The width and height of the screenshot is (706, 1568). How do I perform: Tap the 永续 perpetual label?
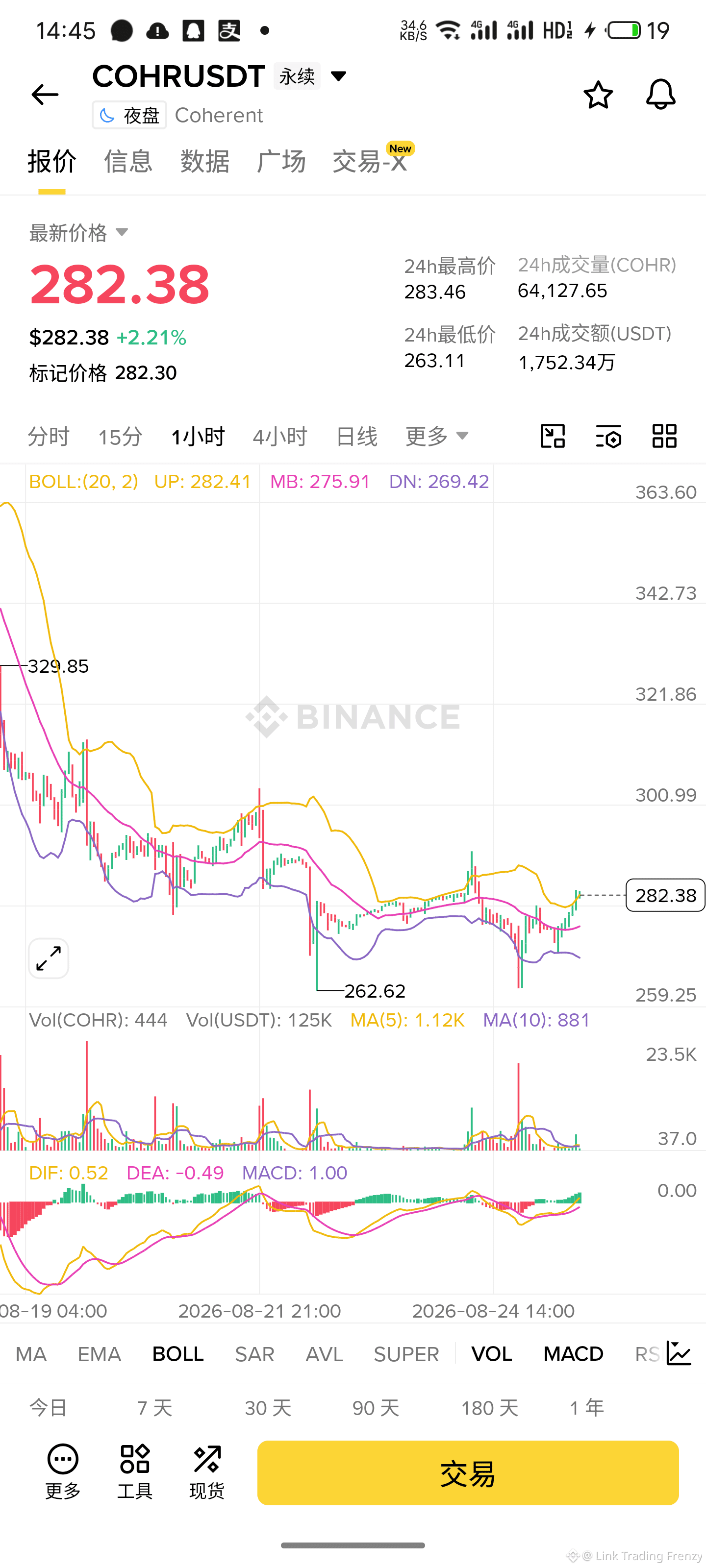click(x=297, y=76)
